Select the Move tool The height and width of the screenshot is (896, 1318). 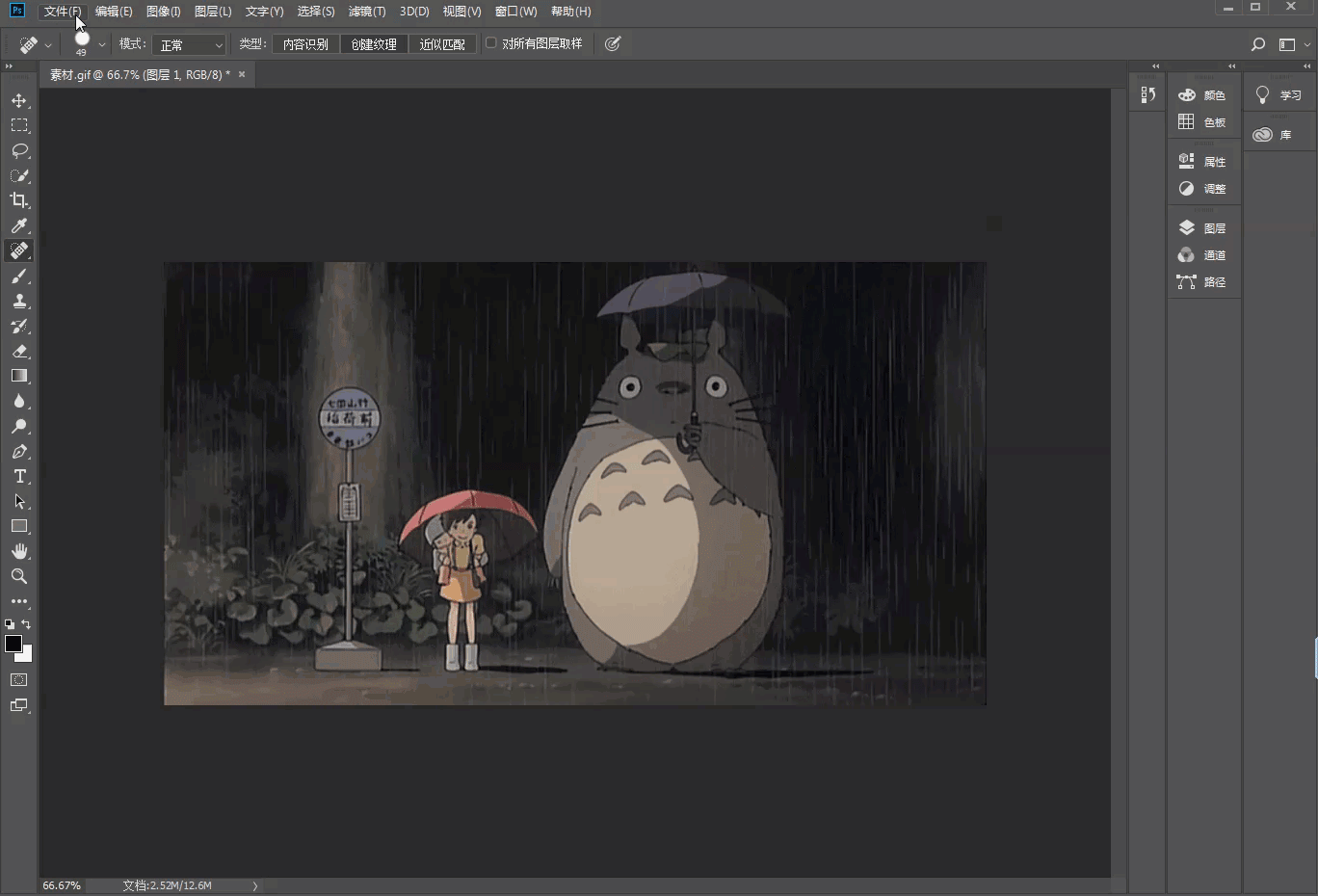coord(19,100)
